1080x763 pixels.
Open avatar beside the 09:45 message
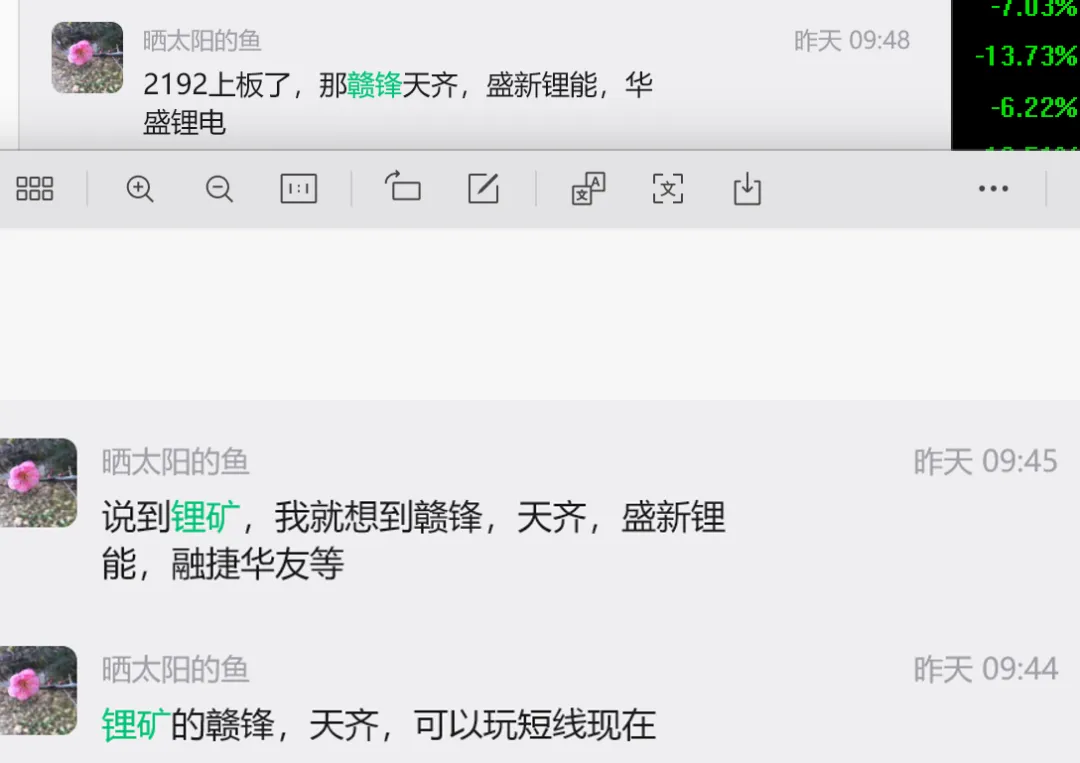click(x=38, y=483)
